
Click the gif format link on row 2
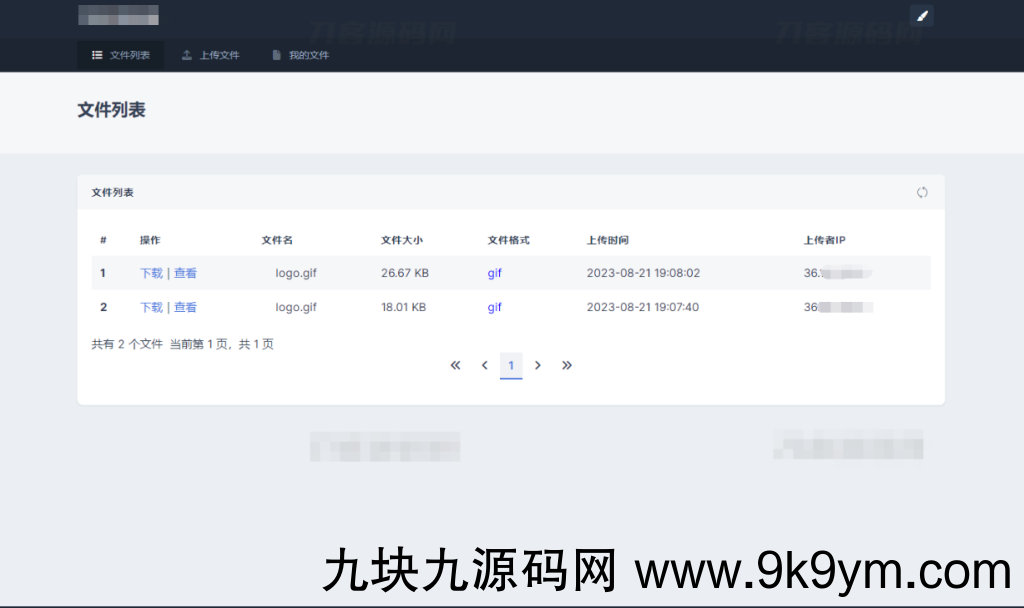494,307
